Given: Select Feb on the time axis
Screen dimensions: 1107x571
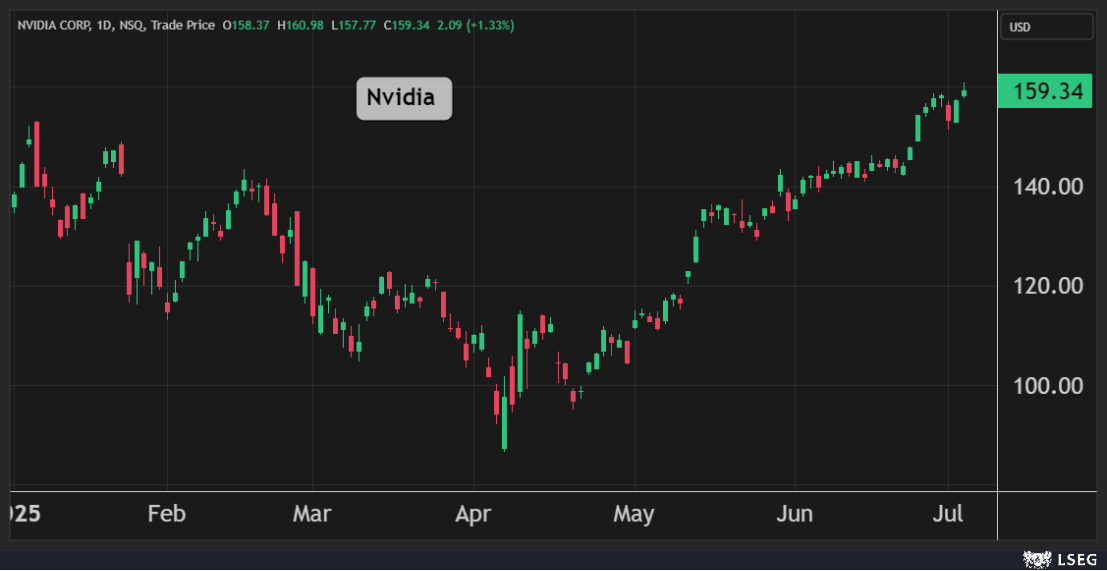Looking at the screenshot, I should 166,515.
